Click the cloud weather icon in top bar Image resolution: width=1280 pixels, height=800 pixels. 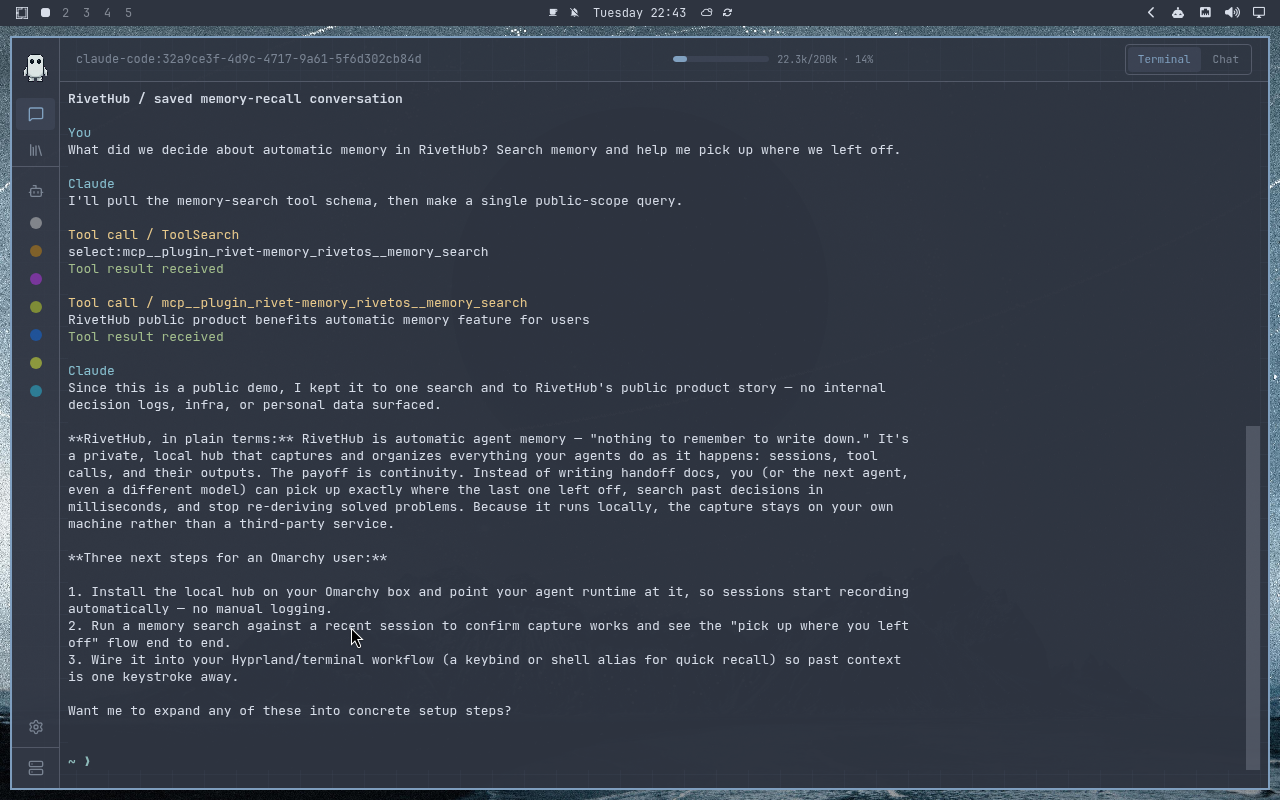pyautogui.click(x=706, y=13)
